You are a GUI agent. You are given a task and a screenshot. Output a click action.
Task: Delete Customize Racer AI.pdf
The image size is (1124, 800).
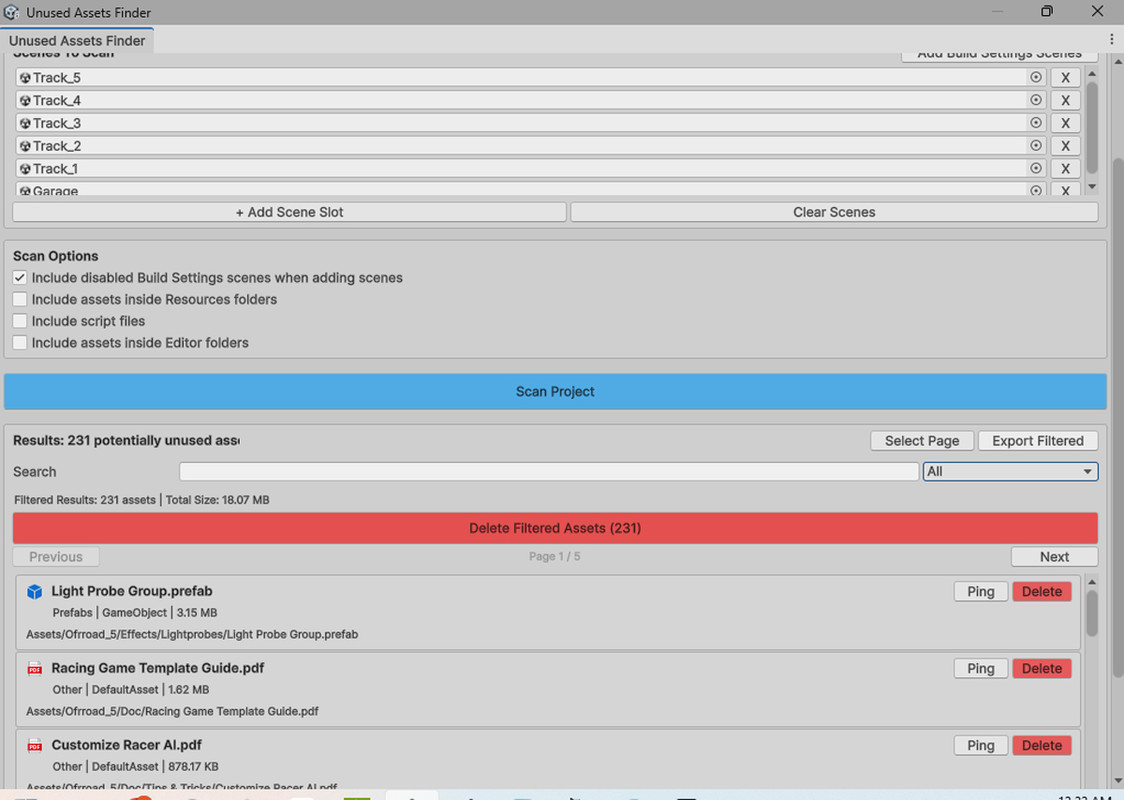click(x=1042, y=746)
